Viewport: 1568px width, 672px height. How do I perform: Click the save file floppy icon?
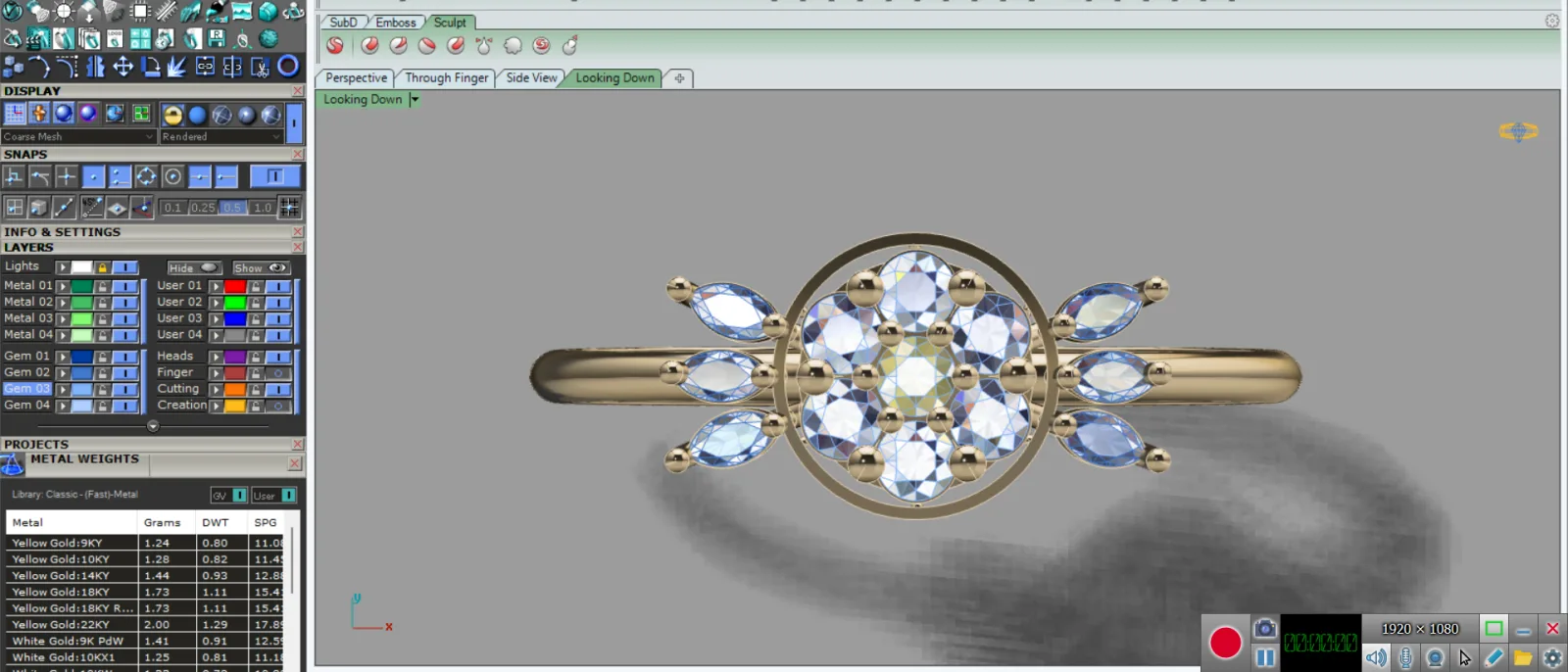pos(217,38)
